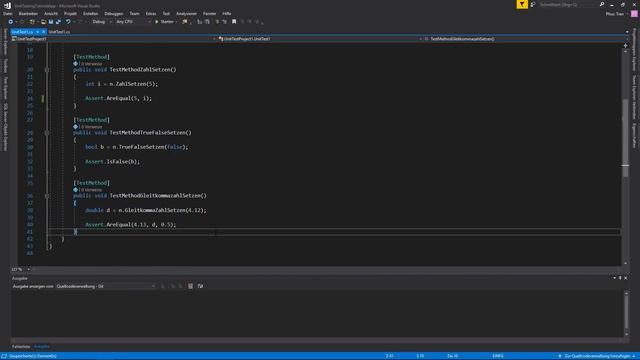This screenshot has height=360, width=640.
Task: Close the active UnitTest1.cs tab
Action: (x=44, y=31)
